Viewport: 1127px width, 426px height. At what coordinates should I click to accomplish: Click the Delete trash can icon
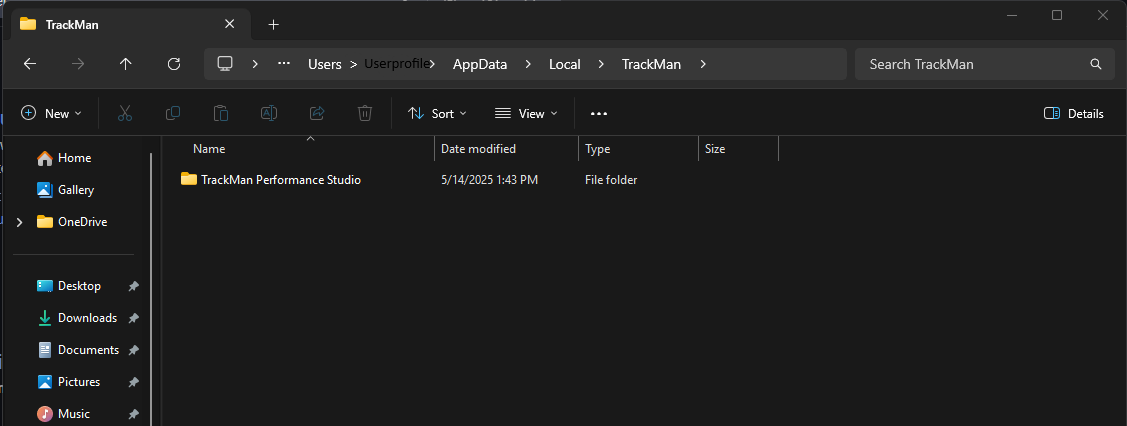click(x=365, y=113)
